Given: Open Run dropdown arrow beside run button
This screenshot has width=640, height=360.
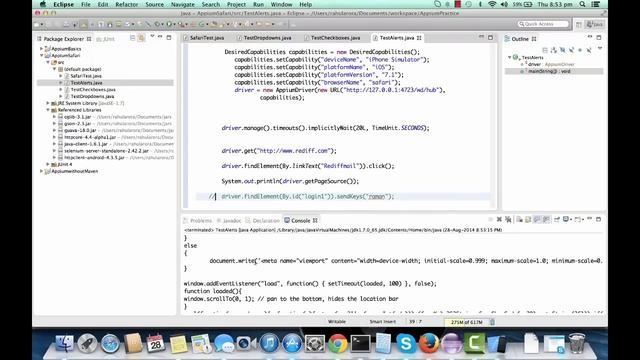Looking at the screenshot, I should [x=174, y=24].
